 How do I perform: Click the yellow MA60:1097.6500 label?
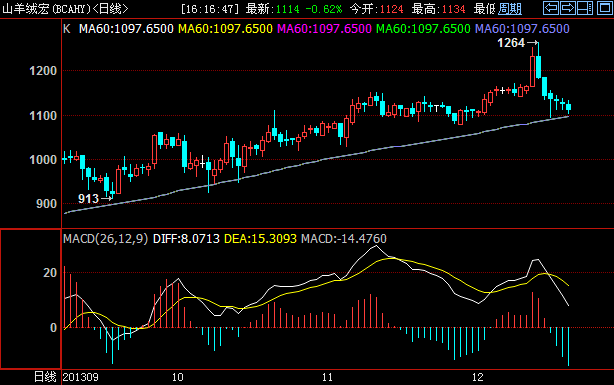click(x=225, y=29)
